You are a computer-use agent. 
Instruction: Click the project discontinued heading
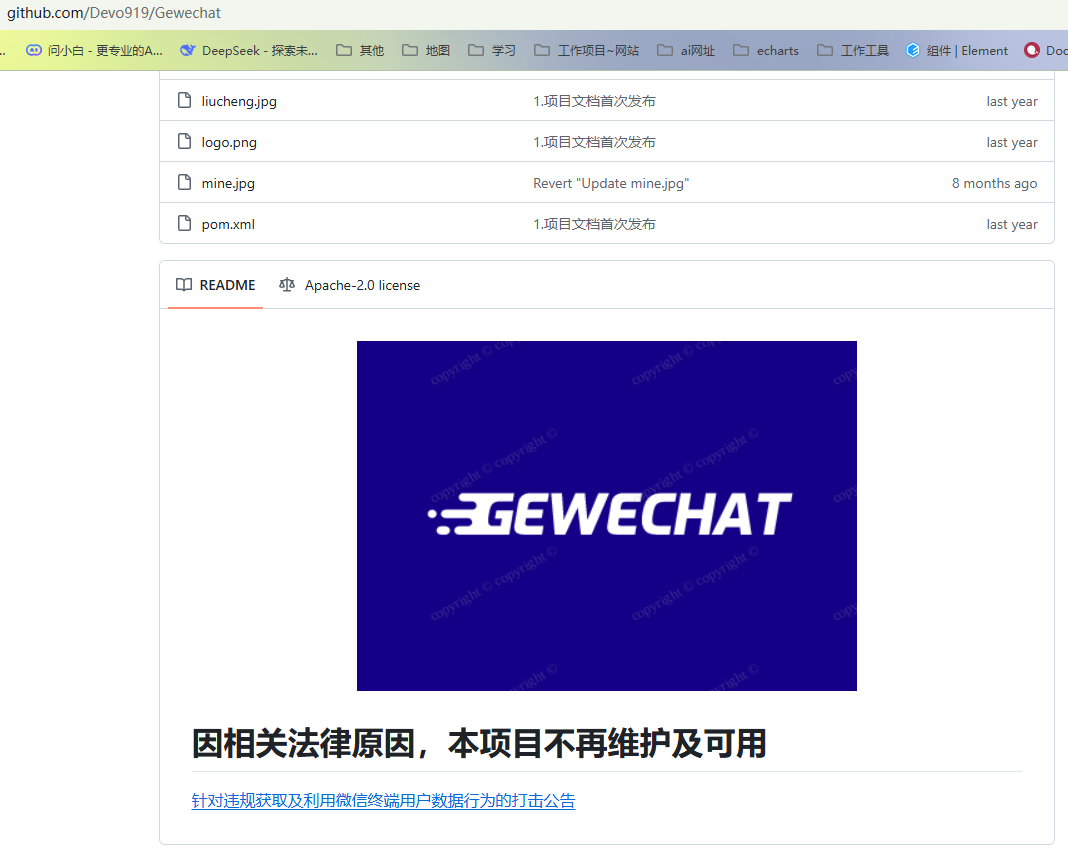[x=479, y=744]
